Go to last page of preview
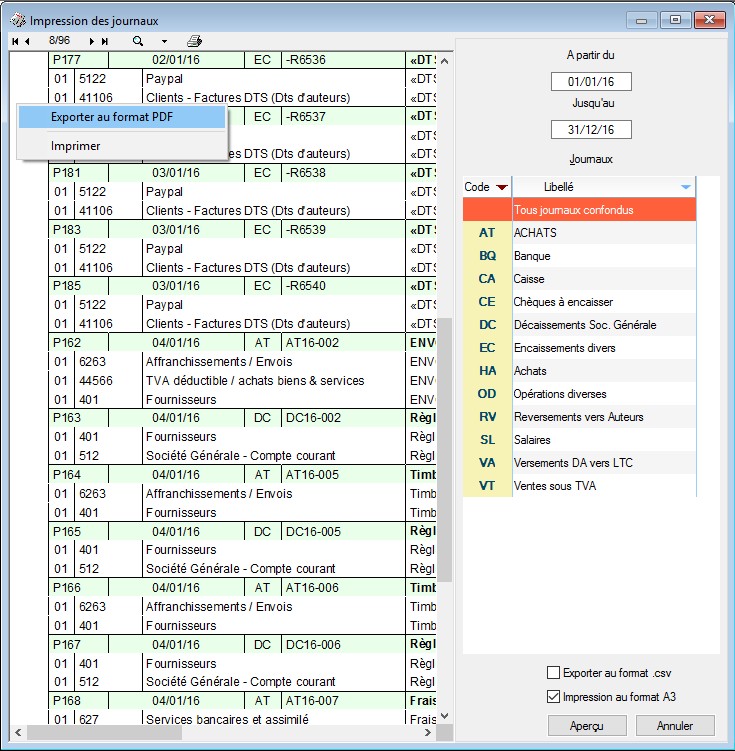The image size is (735, 751). pos(104,42)
